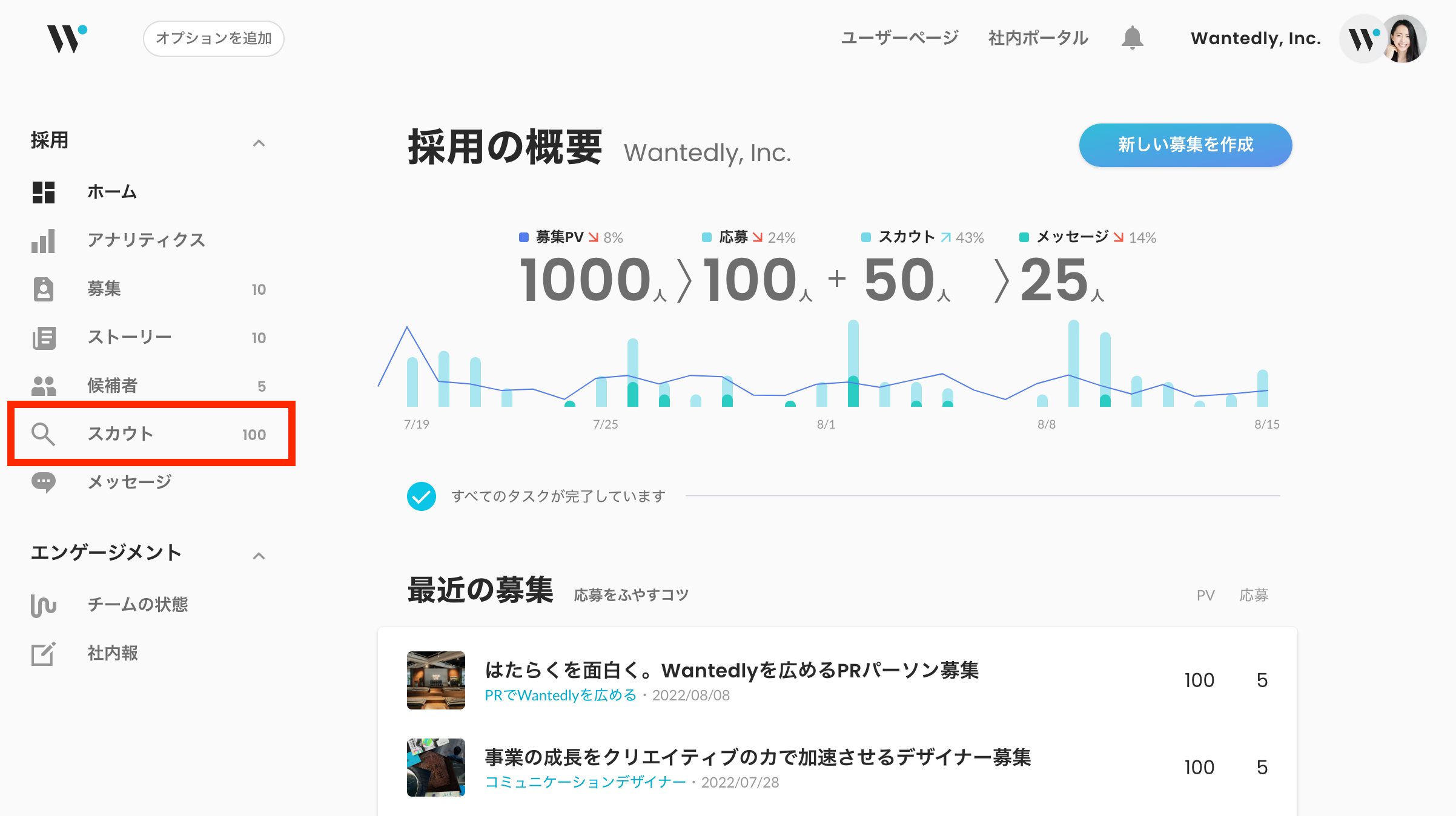Collapse the 採用 sidebar section
The height and width of the screenshot is (816, 1456).
[259, 143]
